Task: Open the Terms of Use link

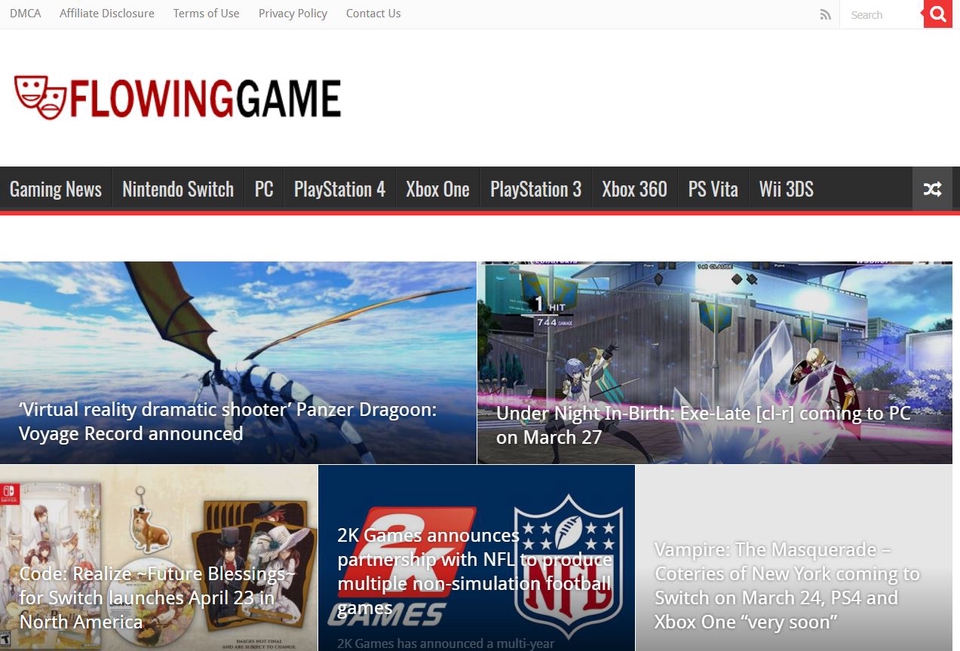Action: (x=206, y=13)
